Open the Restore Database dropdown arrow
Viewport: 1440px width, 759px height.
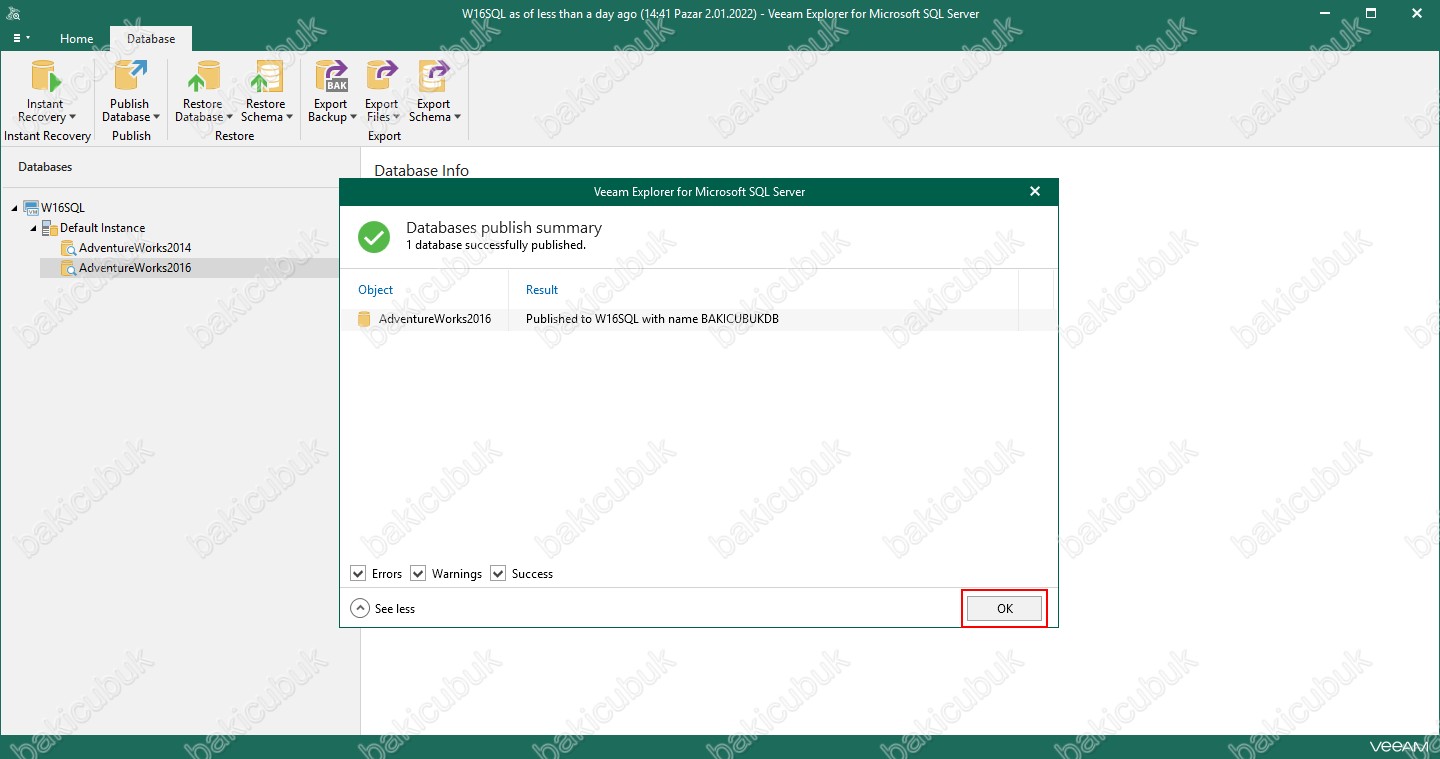click(x=229, y=118)
